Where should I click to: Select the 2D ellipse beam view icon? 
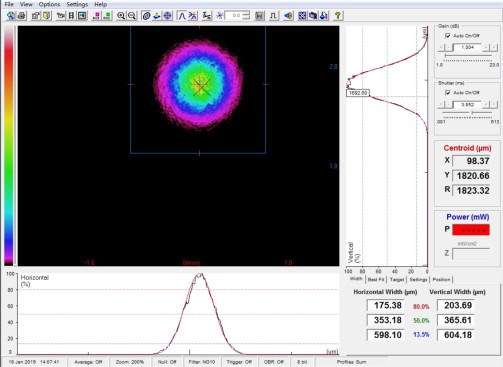[146, 15]
